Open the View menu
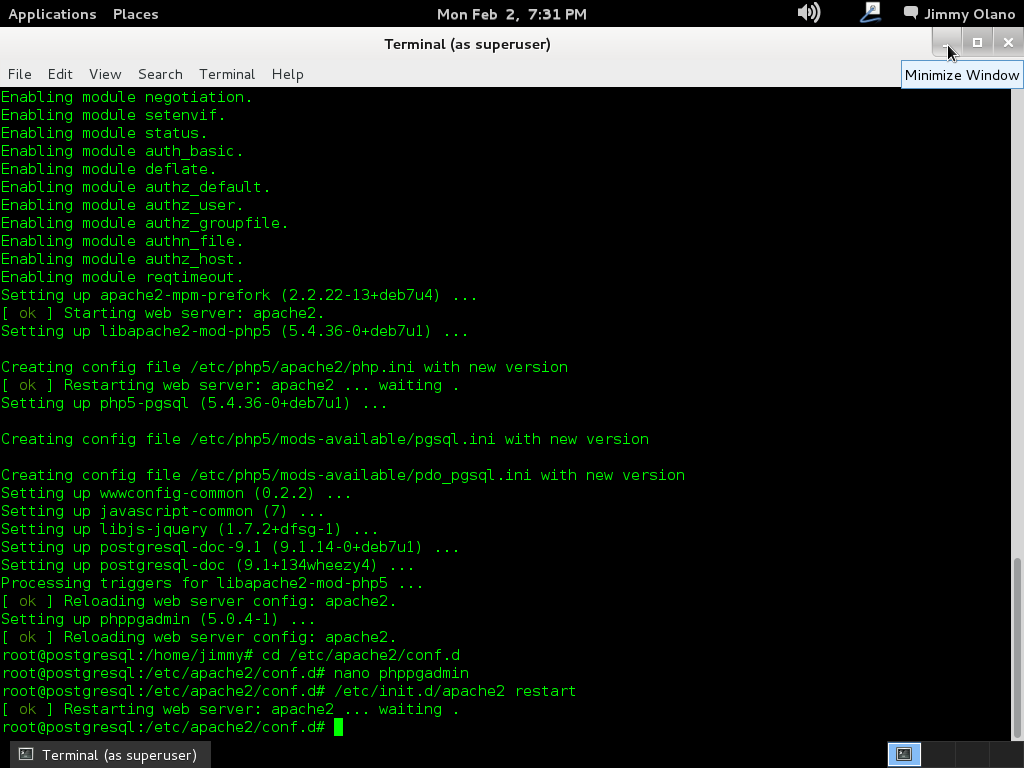Image resolution: width=1024 pixels, height=768 pixels. (x=105, y=74)
